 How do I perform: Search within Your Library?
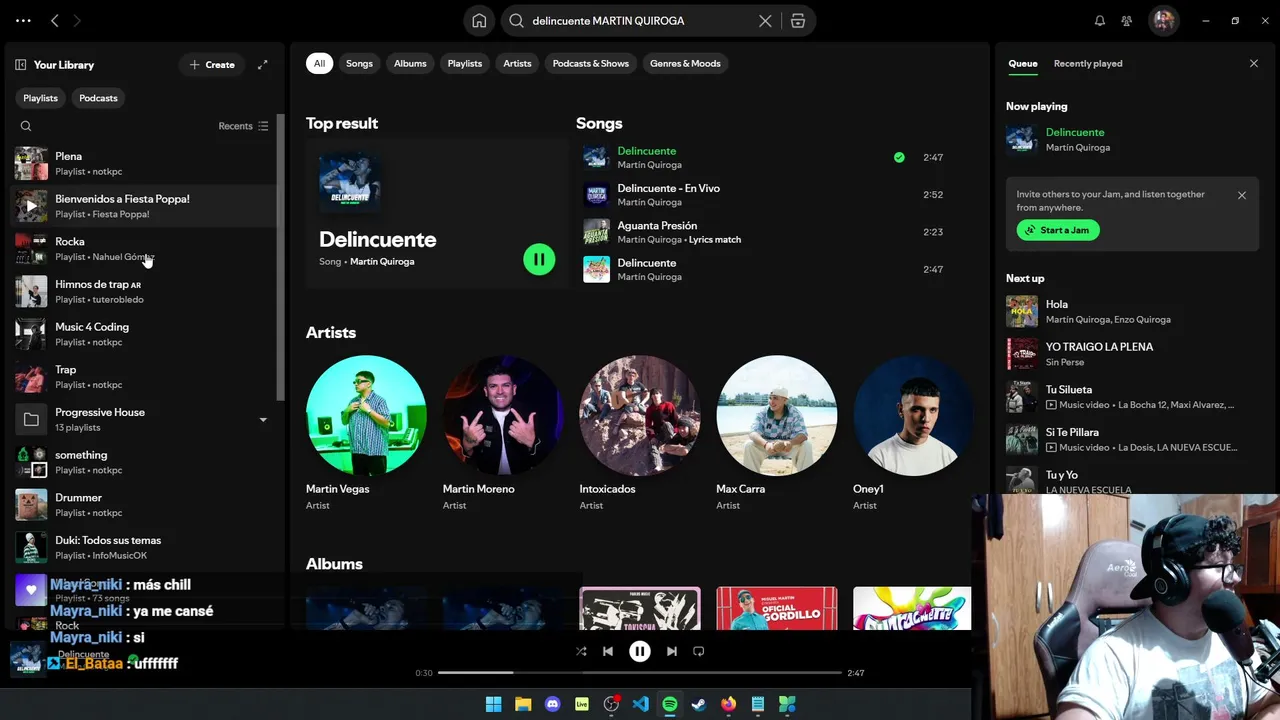pyautogui.click(x=26, y=126)
